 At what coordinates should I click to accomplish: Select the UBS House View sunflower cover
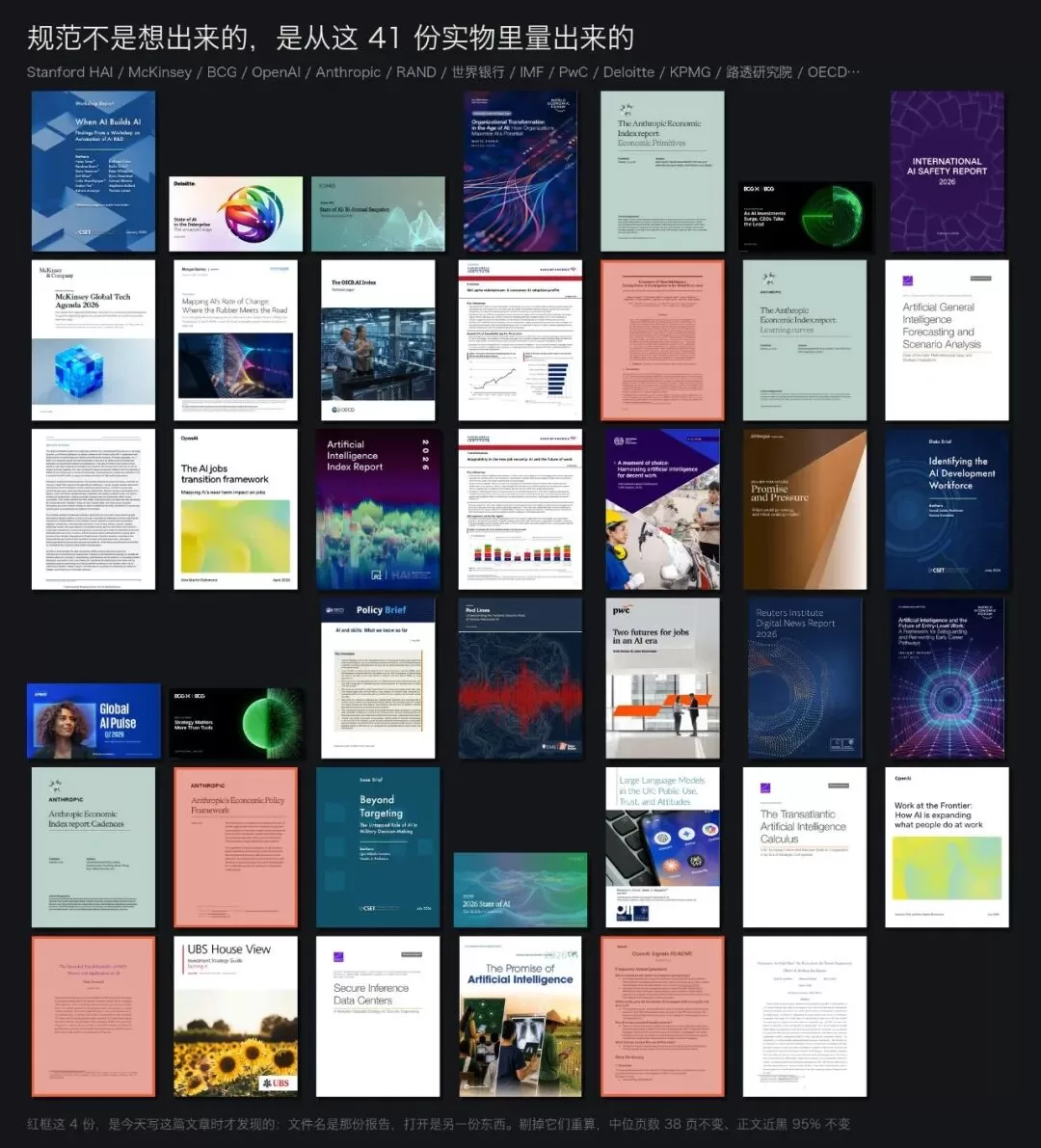click(236, 1017)
